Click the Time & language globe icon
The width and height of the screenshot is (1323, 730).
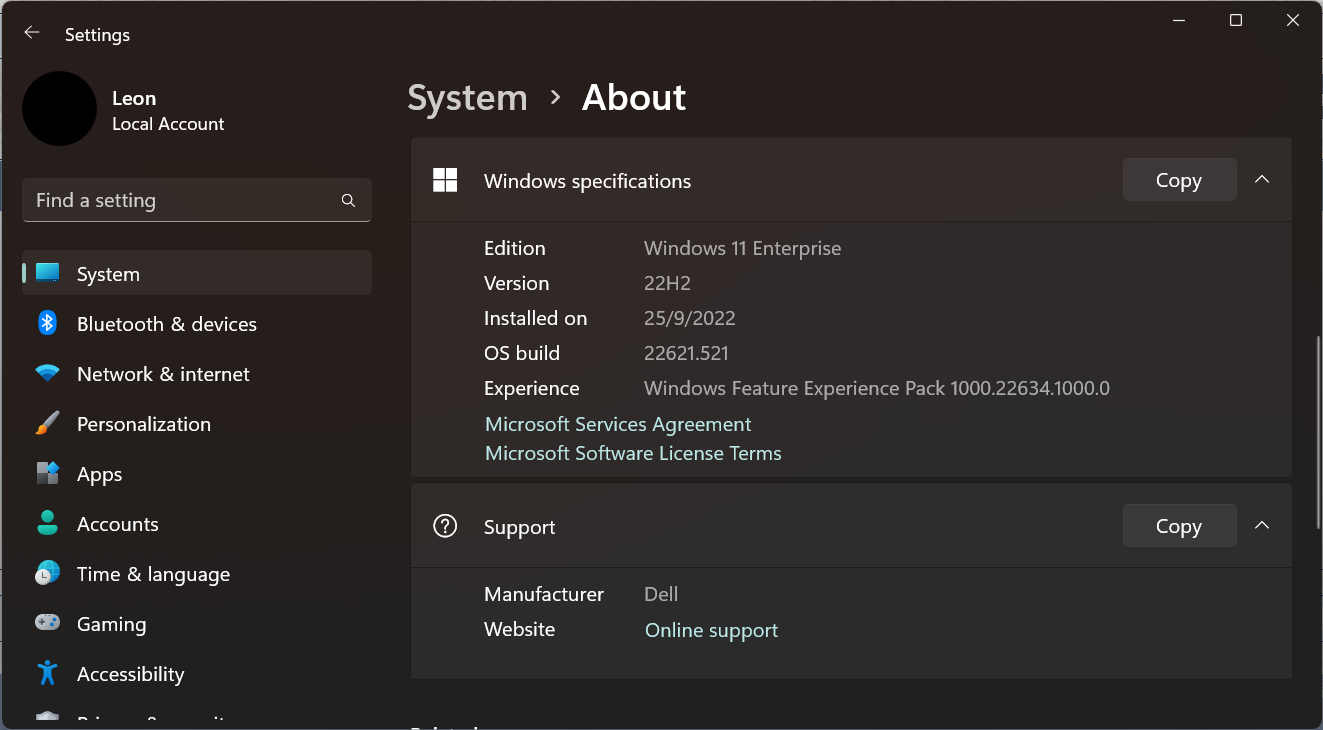tap(47, 573)
